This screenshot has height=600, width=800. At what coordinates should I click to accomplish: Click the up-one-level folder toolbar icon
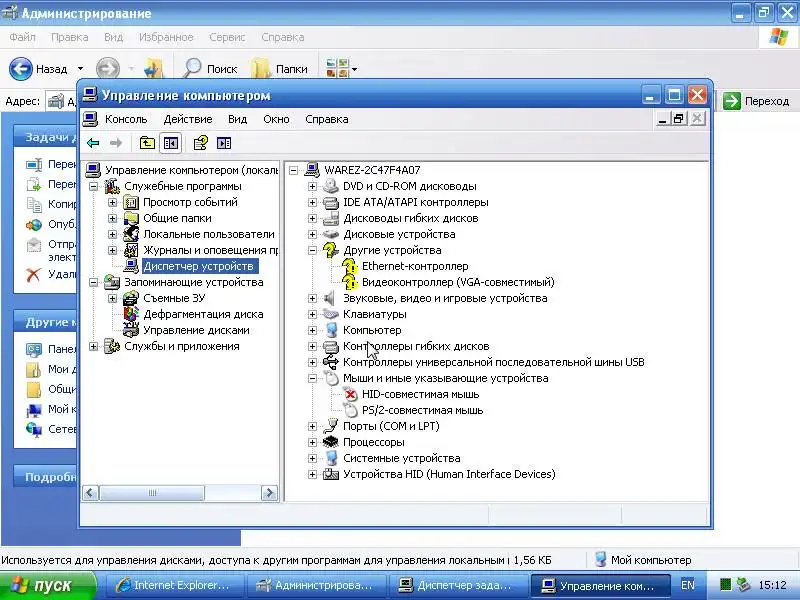[x=147, y=143]
